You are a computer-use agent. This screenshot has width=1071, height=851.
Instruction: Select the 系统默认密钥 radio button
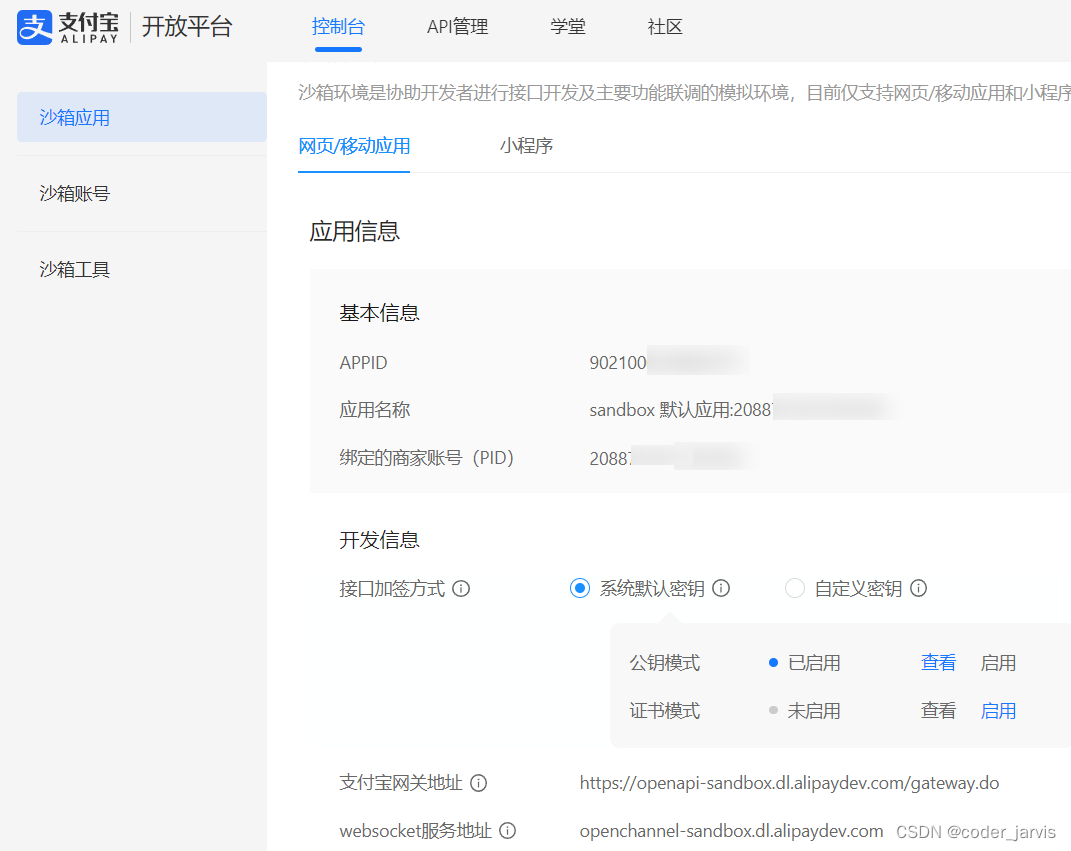pos(580,588)
